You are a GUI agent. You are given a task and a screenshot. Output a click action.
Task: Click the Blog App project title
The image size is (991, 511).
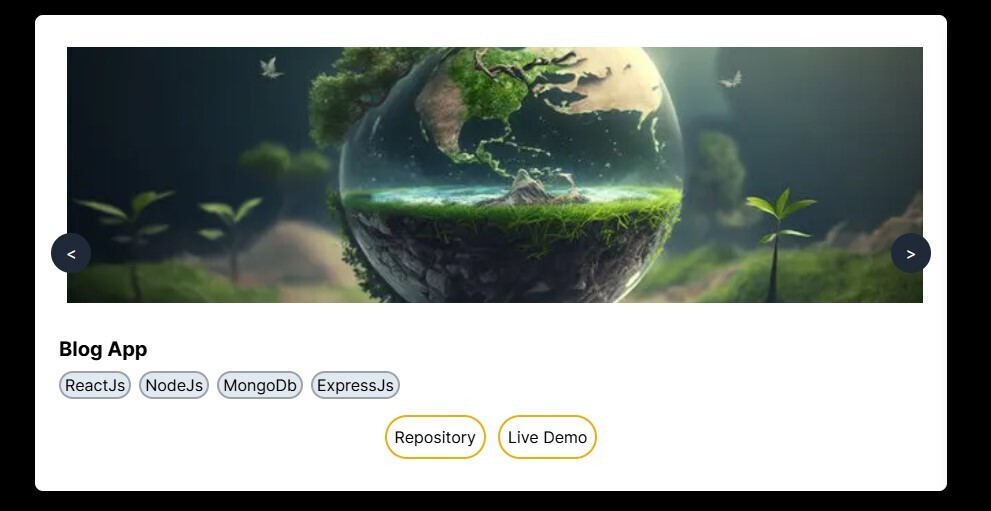103,349
